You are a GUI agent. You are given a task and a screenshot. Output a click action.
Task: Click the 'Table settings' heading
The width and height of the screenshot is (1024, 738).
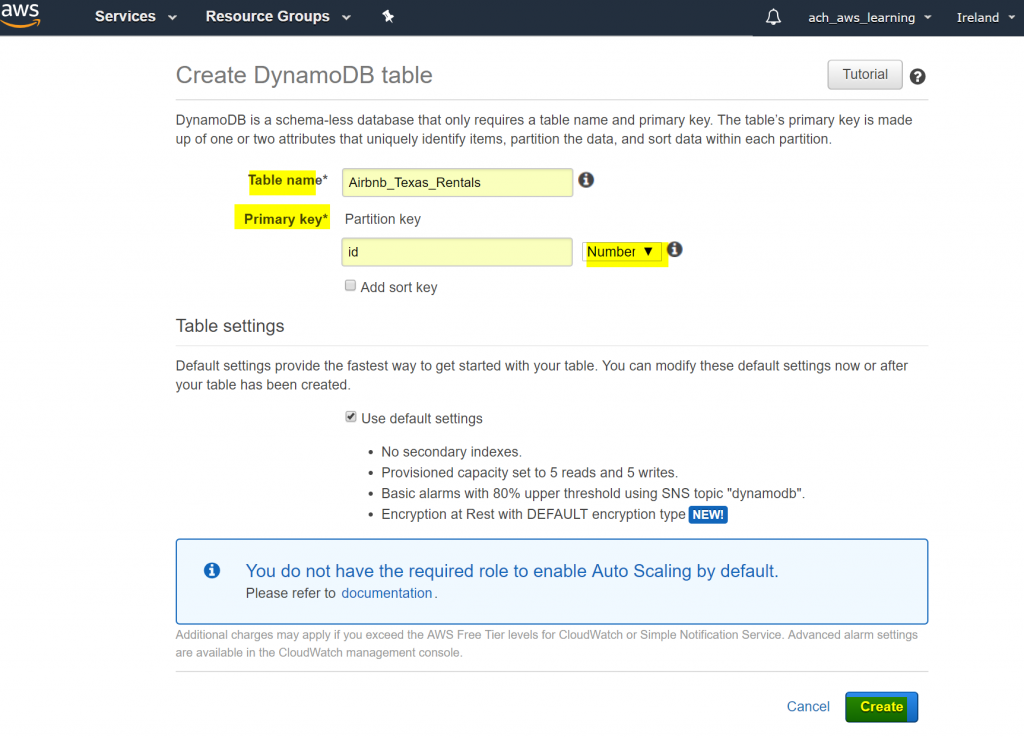point(230,326)
